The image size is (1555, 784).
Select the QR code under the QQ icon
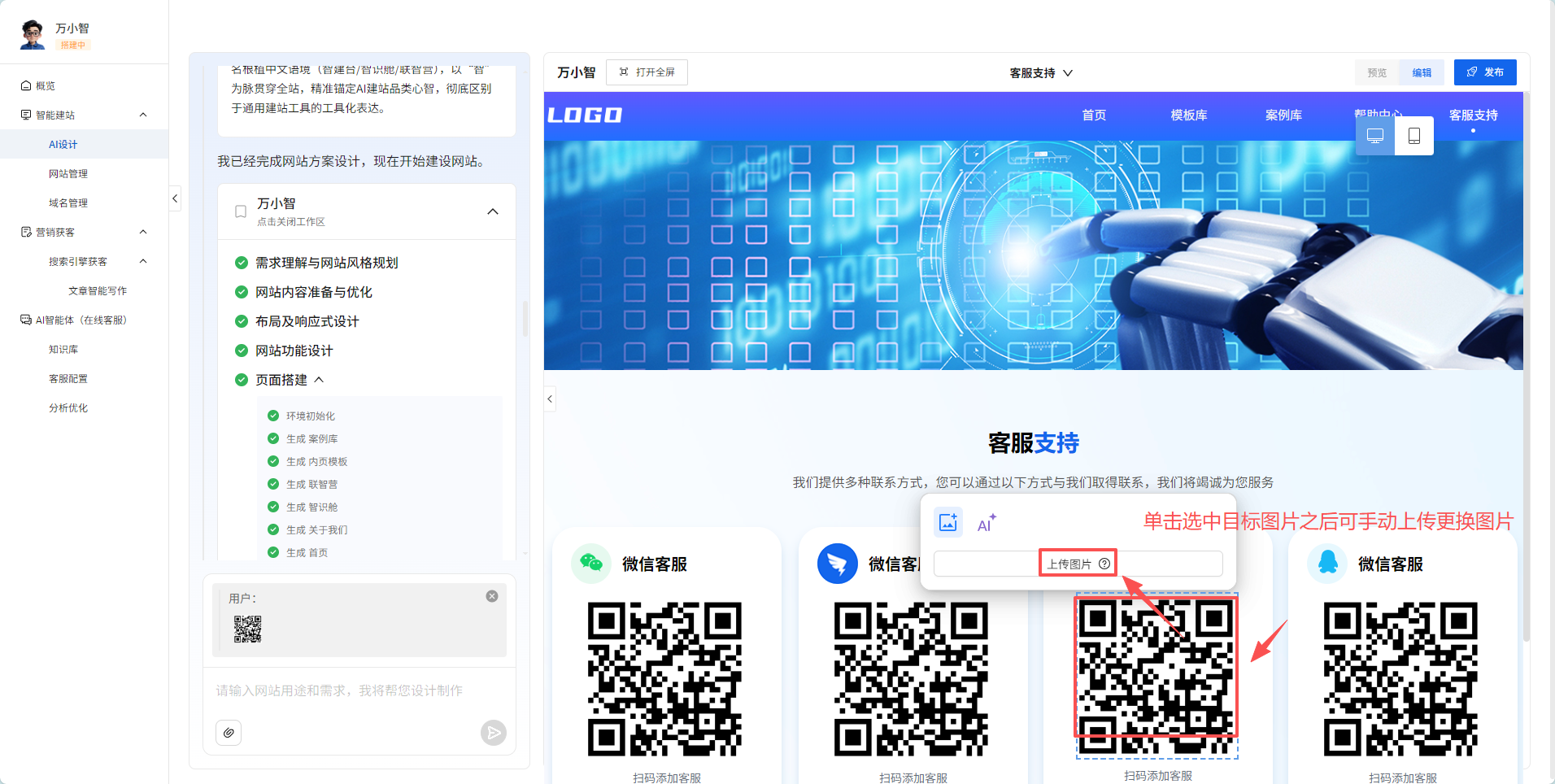coord(1401,679)
